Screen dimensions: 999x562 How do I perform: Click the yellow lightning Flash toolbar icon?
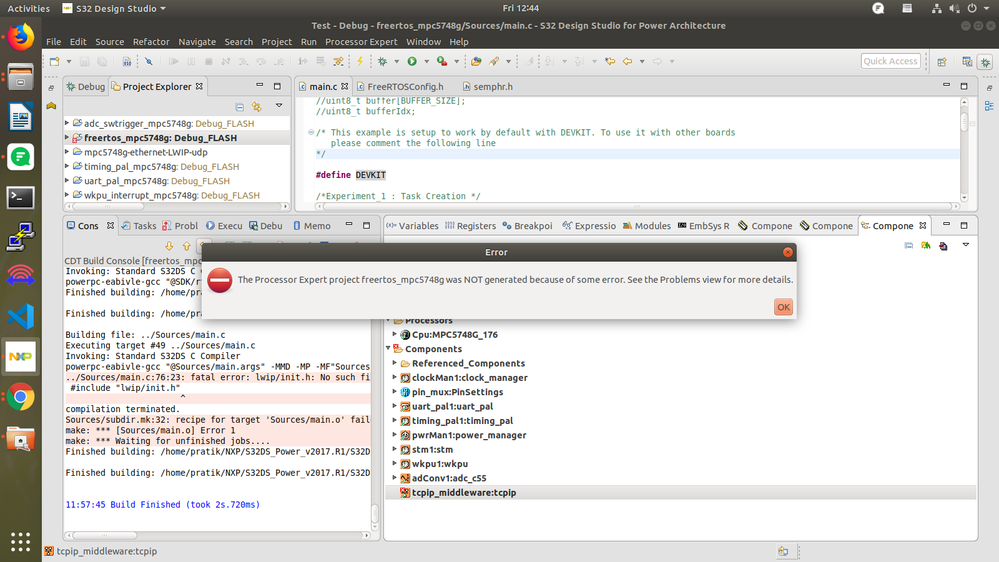pyautogui.click(x=359, y=61)
